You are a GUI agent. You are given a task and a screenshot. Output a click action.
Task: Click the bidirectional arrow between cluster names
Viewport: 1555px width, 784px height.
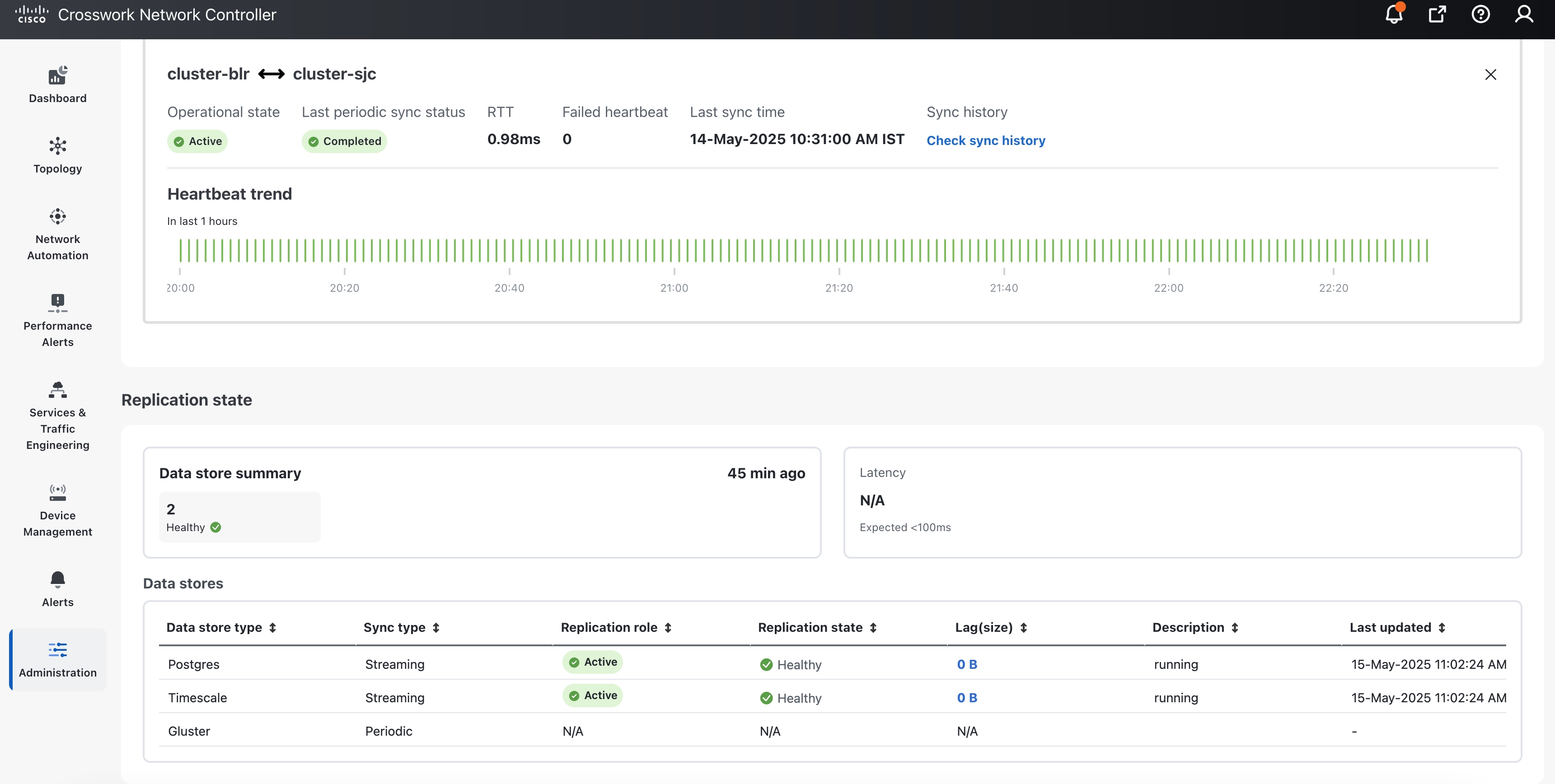pos(271,74)
